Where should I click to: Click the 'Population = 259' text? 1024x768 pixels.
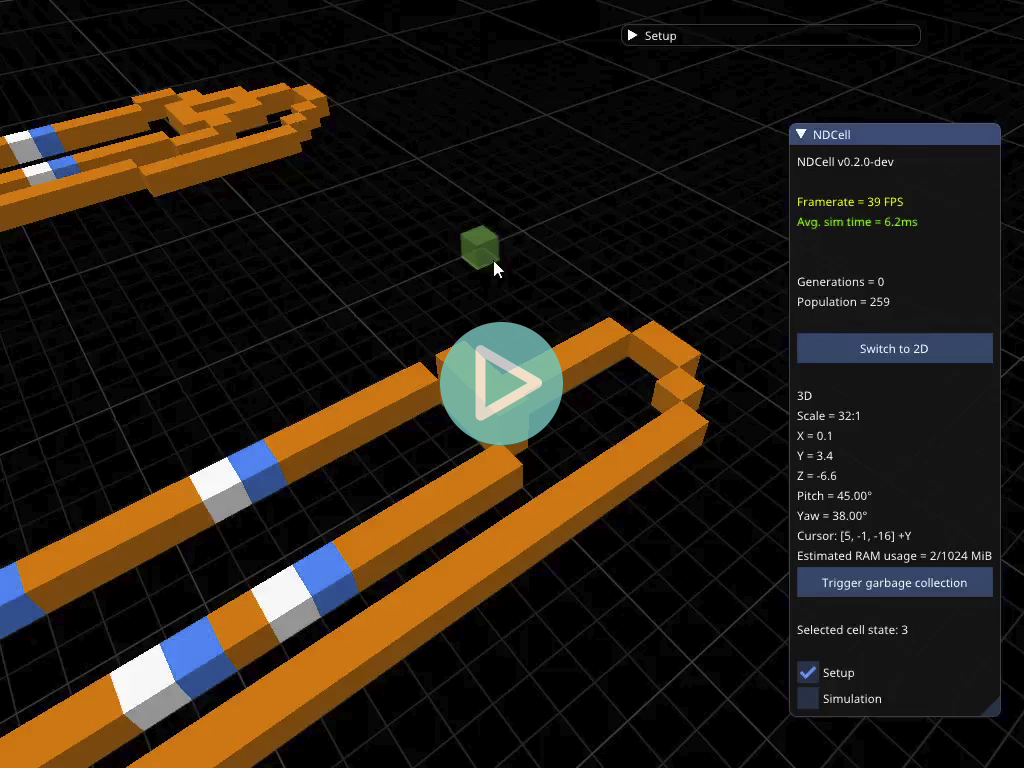pos(843,302)
